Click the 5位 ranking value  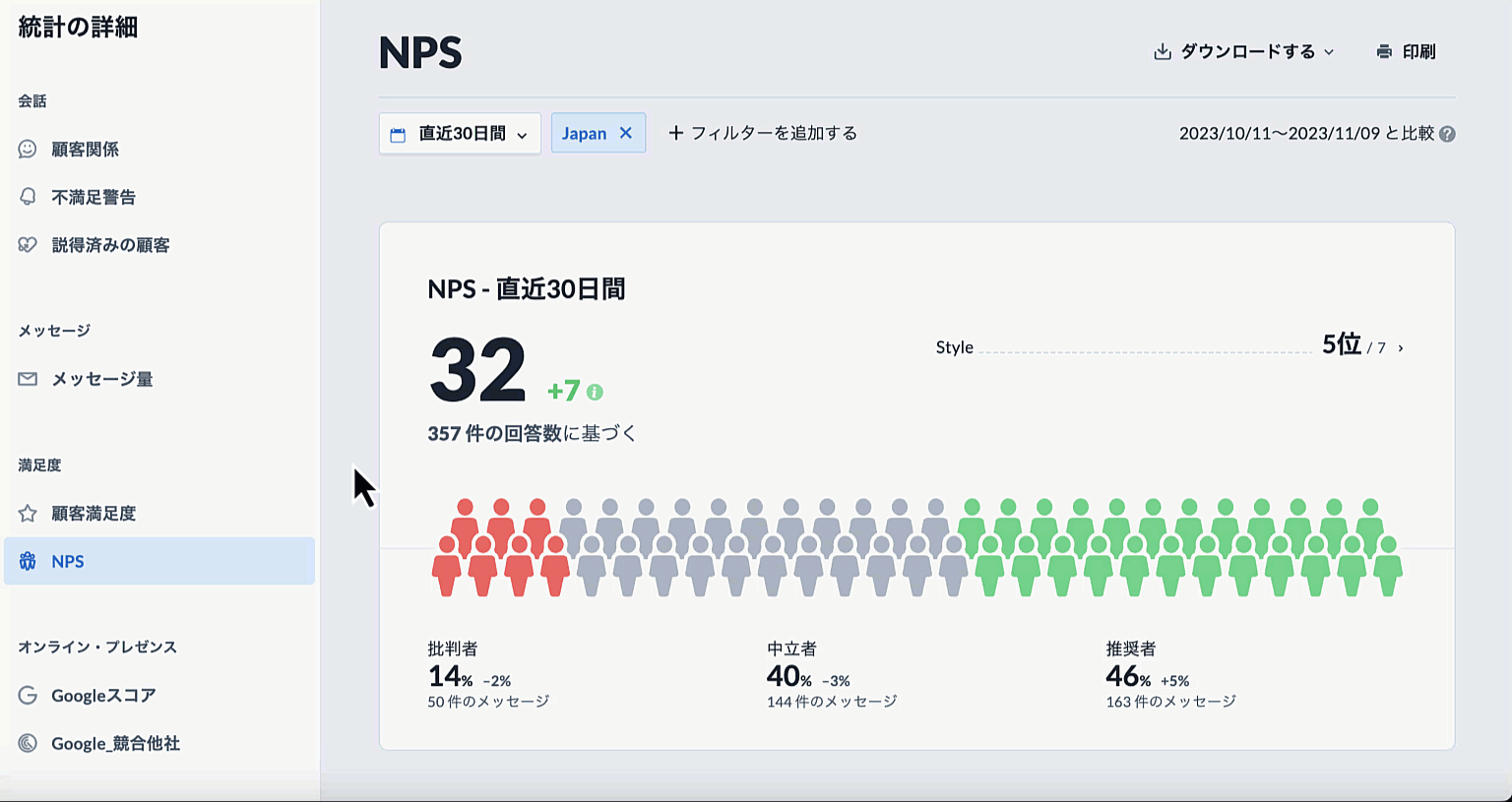[x=1341, y=344]
